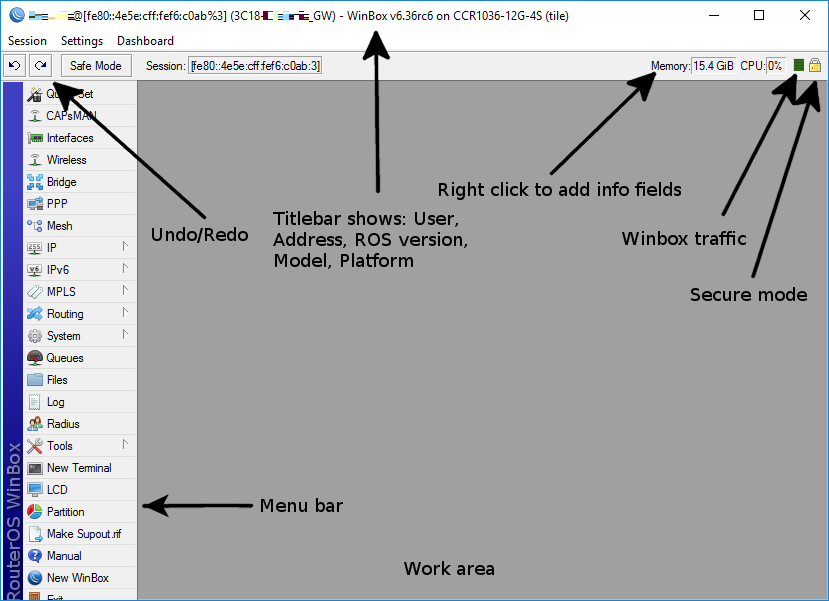Image resolution: width=829 pixels, height=601 pixels.
Task: Open the Log viewer
Action: point(80,402)
